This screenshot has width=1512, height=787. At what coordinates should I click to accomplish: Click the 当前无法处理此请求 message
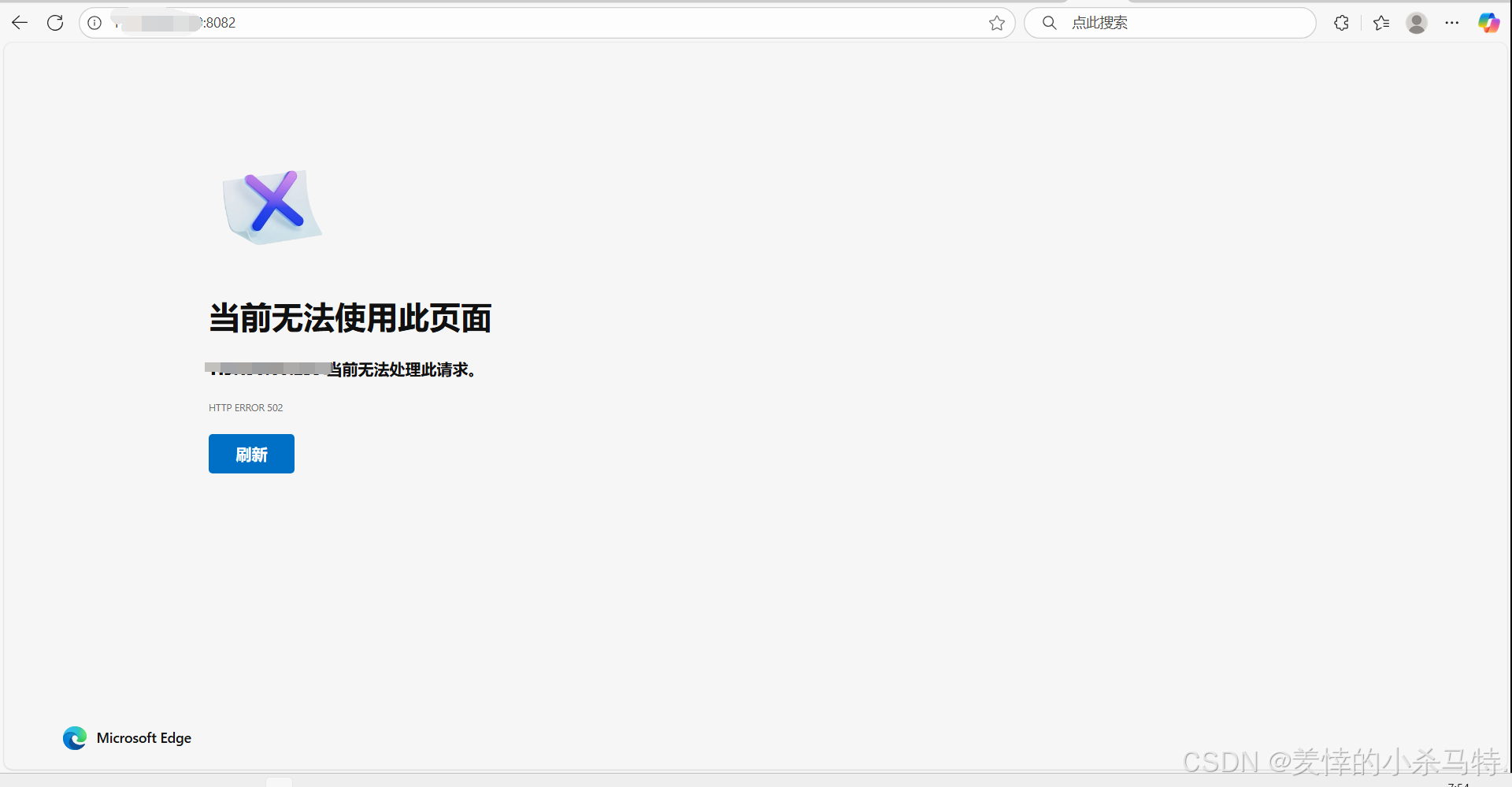click(402, 369)
